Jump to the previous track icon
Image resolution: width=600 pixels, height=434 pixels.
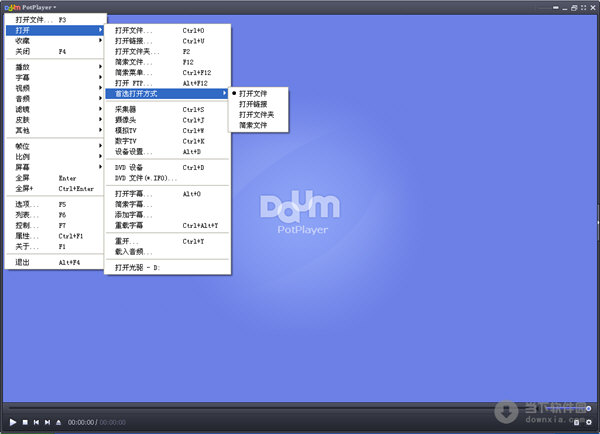coord(36,422)
